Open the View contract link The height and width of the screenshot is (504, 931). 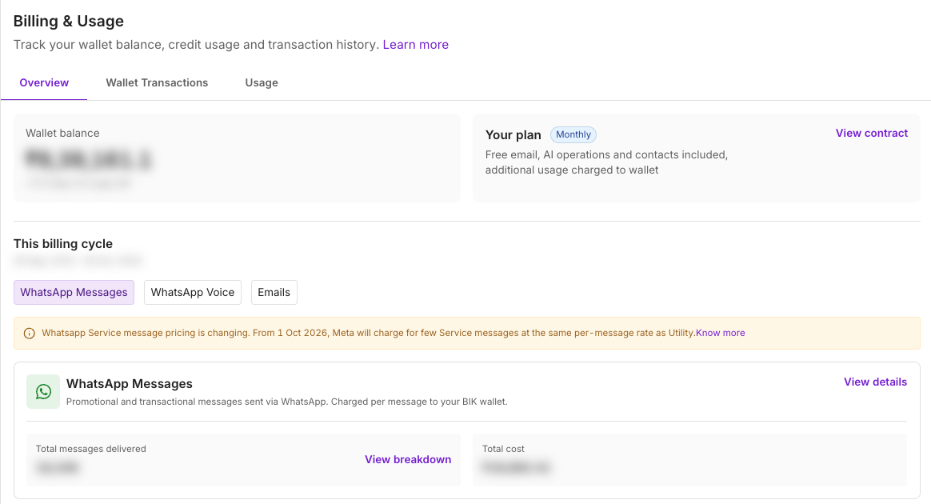[872, 133]
